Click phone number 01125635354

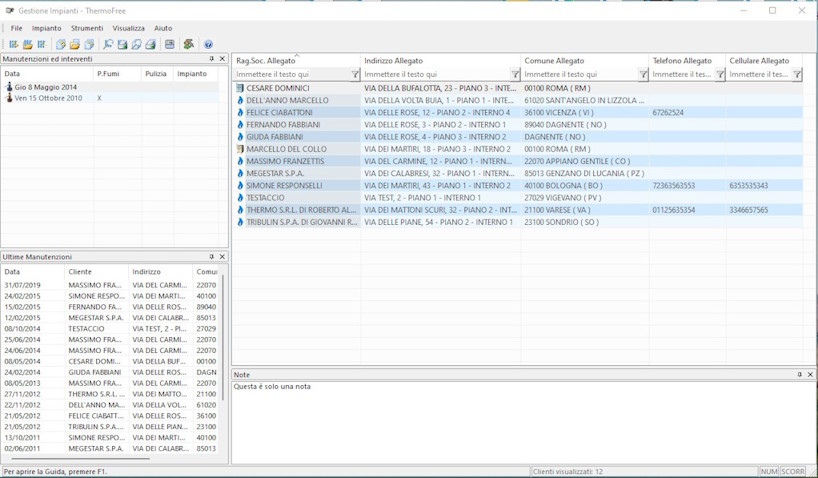[673, 210]
